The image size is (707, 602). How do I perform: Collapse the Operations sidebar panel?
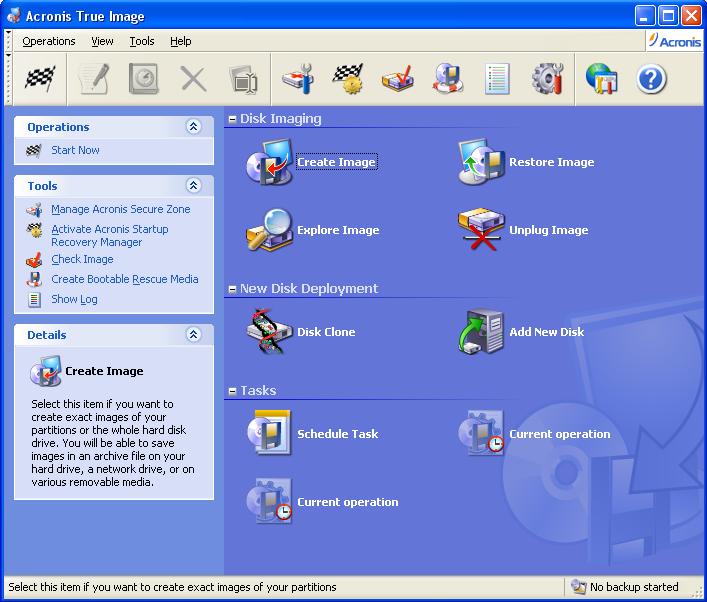(x=193, y=127)
